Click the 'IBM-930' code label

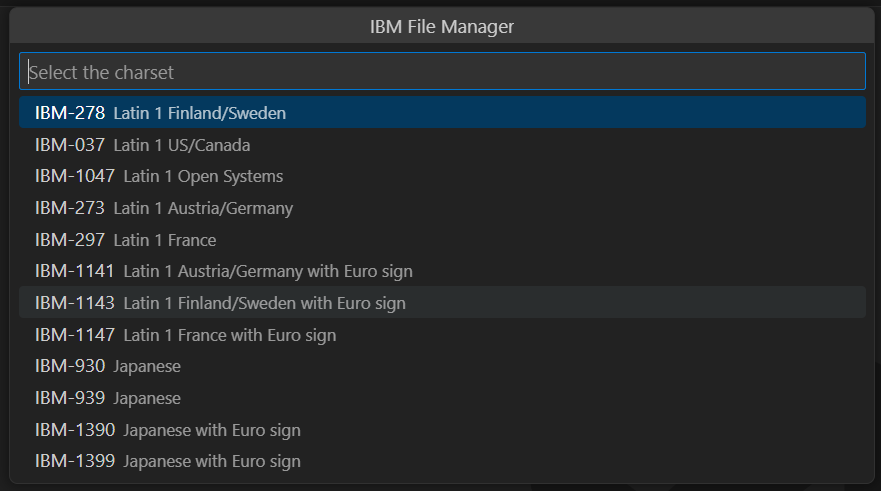click(x=69, y=366)
